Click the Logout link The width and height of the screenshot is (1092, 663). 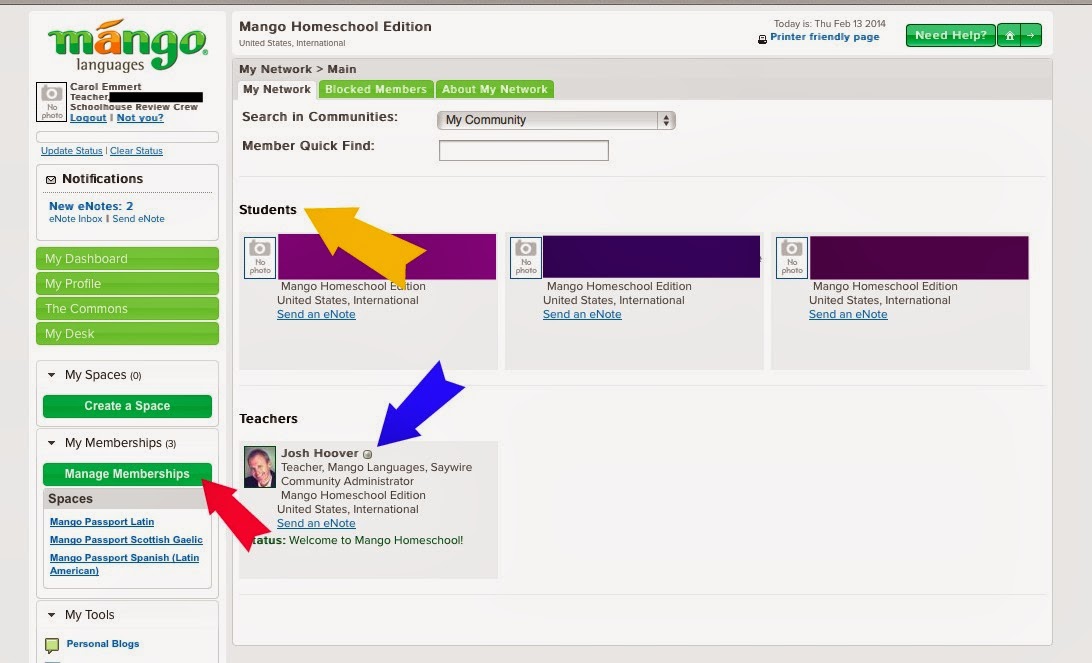coord(88,118)
